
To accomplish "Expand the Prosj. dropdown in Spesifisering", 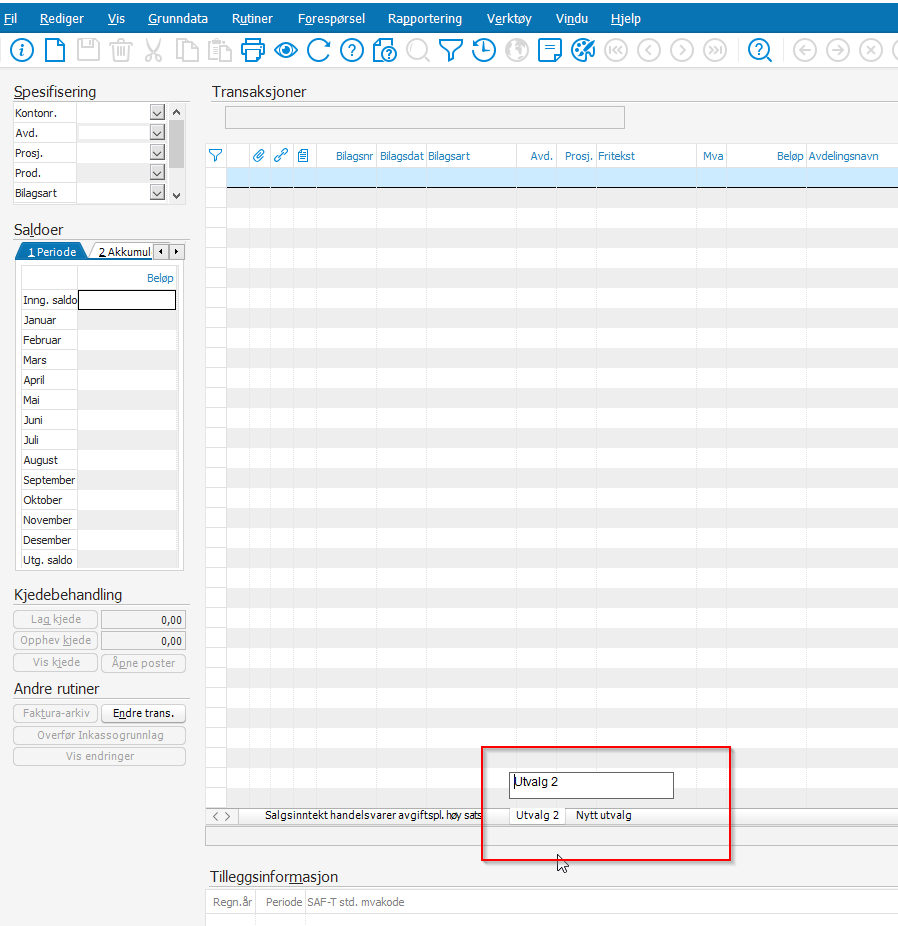I will pos(157,153).
